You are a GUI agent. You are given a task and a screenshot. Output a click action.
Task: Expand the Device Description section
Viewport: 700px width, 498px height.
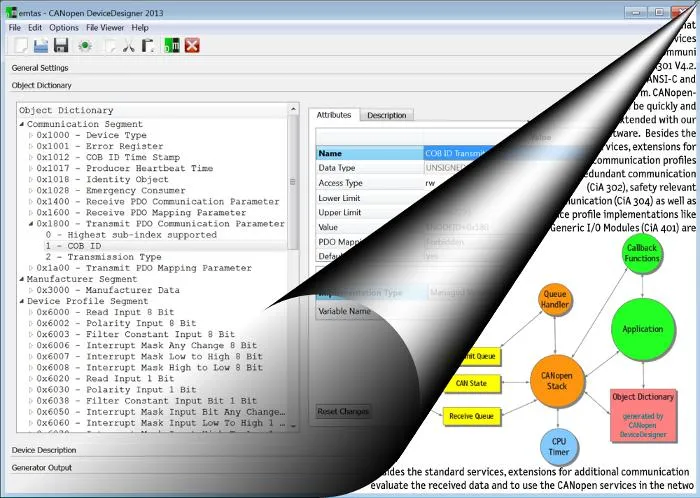coord(44,450)
